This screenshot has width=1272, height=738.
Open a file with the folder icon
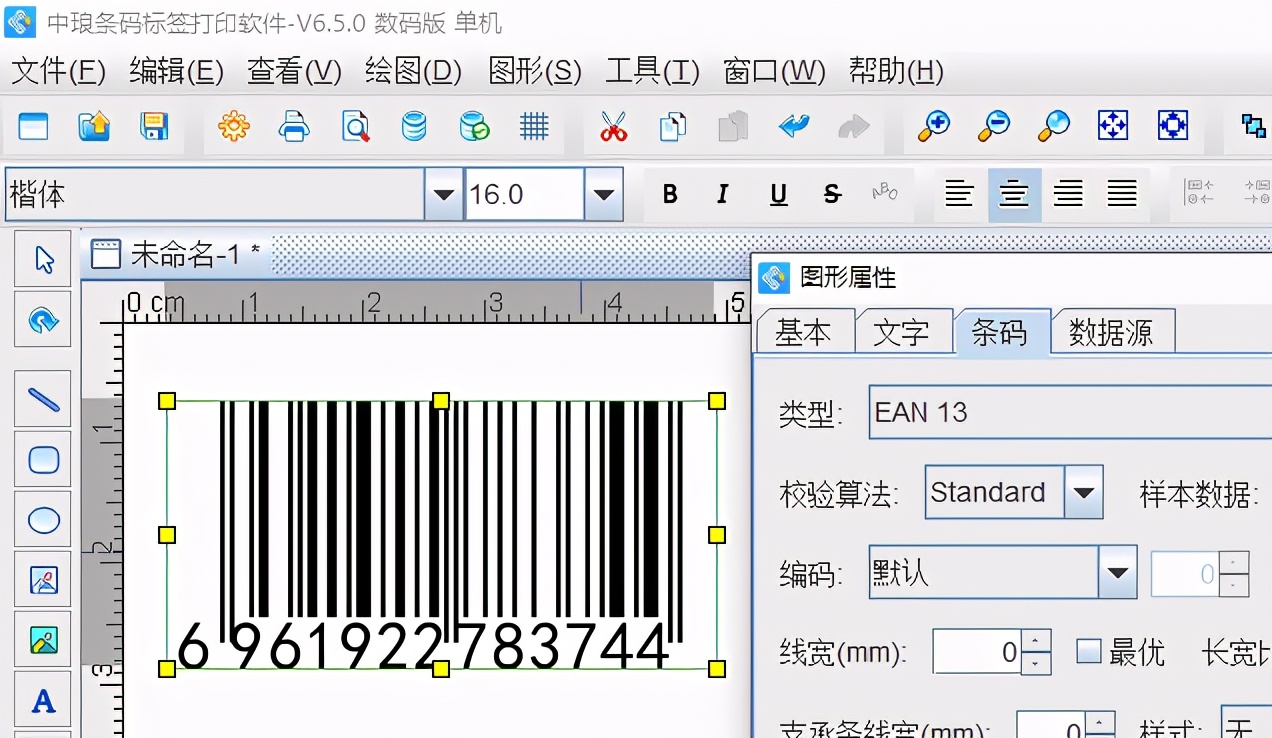point(93,126)
